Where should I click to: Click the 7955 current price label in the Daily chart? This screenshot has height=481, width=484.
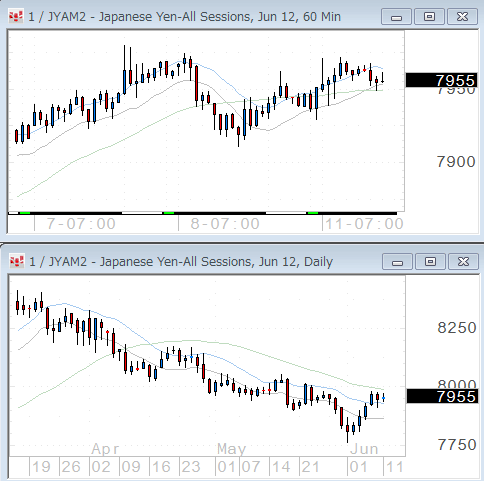tap(442, 396)
